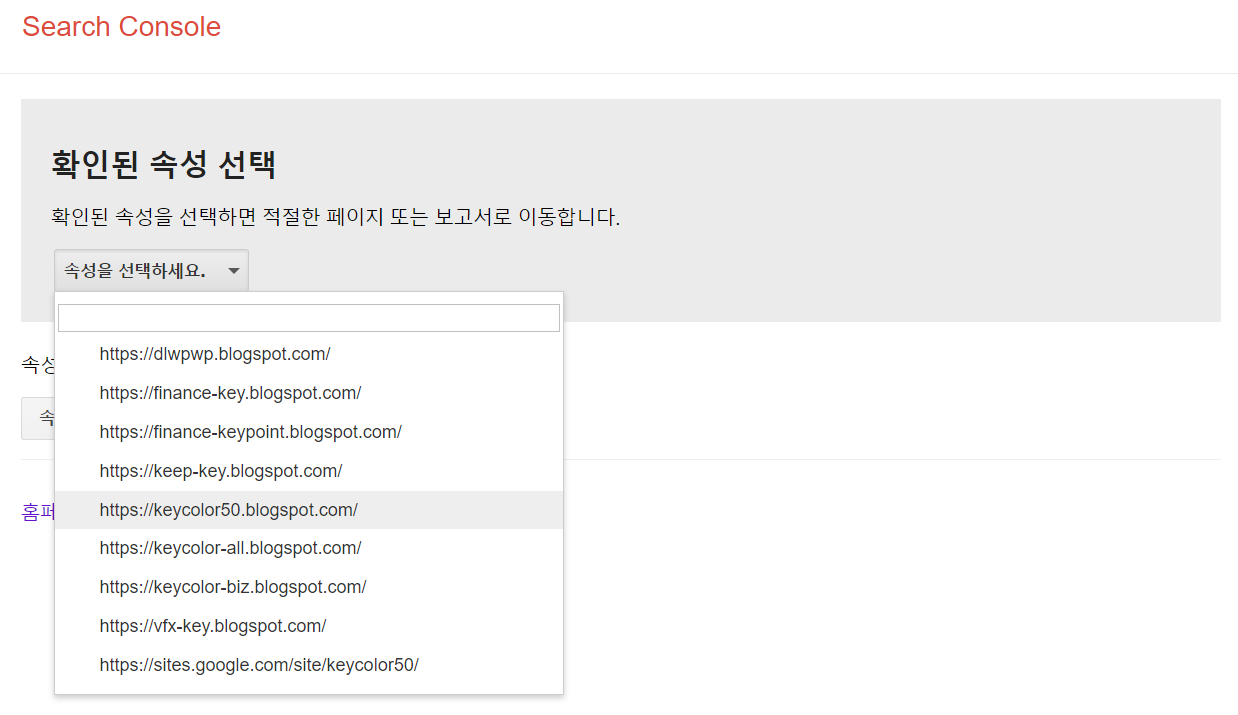This screenshot has width=1238, height=715.
Task: Select https://keycolor-all.blogspot.com/ property
Action: click(309, 548)
